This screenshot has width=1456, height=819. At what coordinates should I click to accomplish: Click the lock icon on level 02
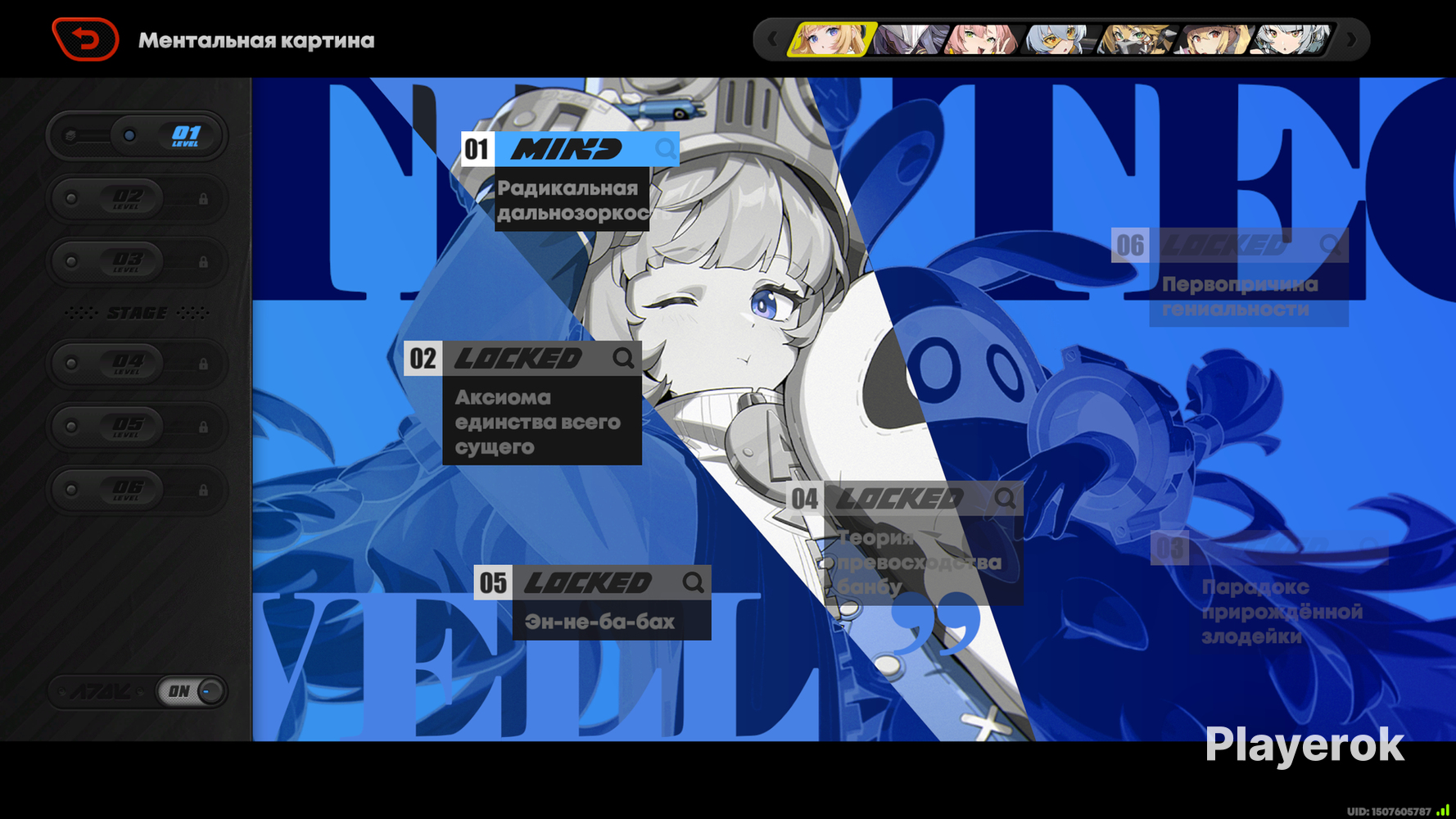coord(203,198)
